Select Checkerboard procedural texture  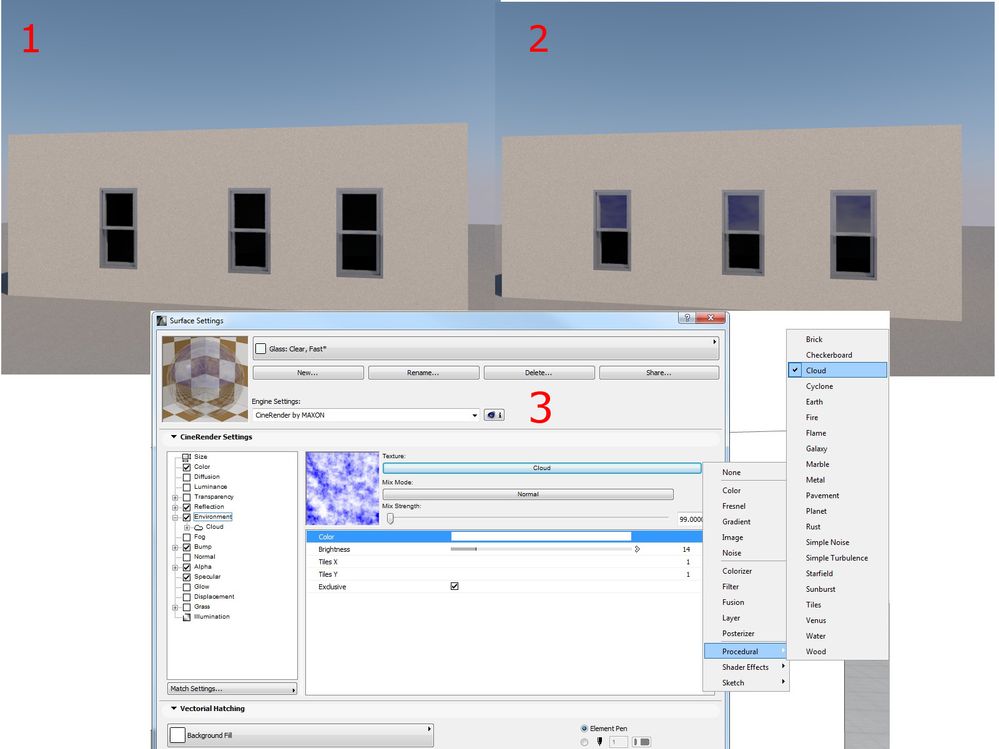pyautogui.click(x=837, y=355)
